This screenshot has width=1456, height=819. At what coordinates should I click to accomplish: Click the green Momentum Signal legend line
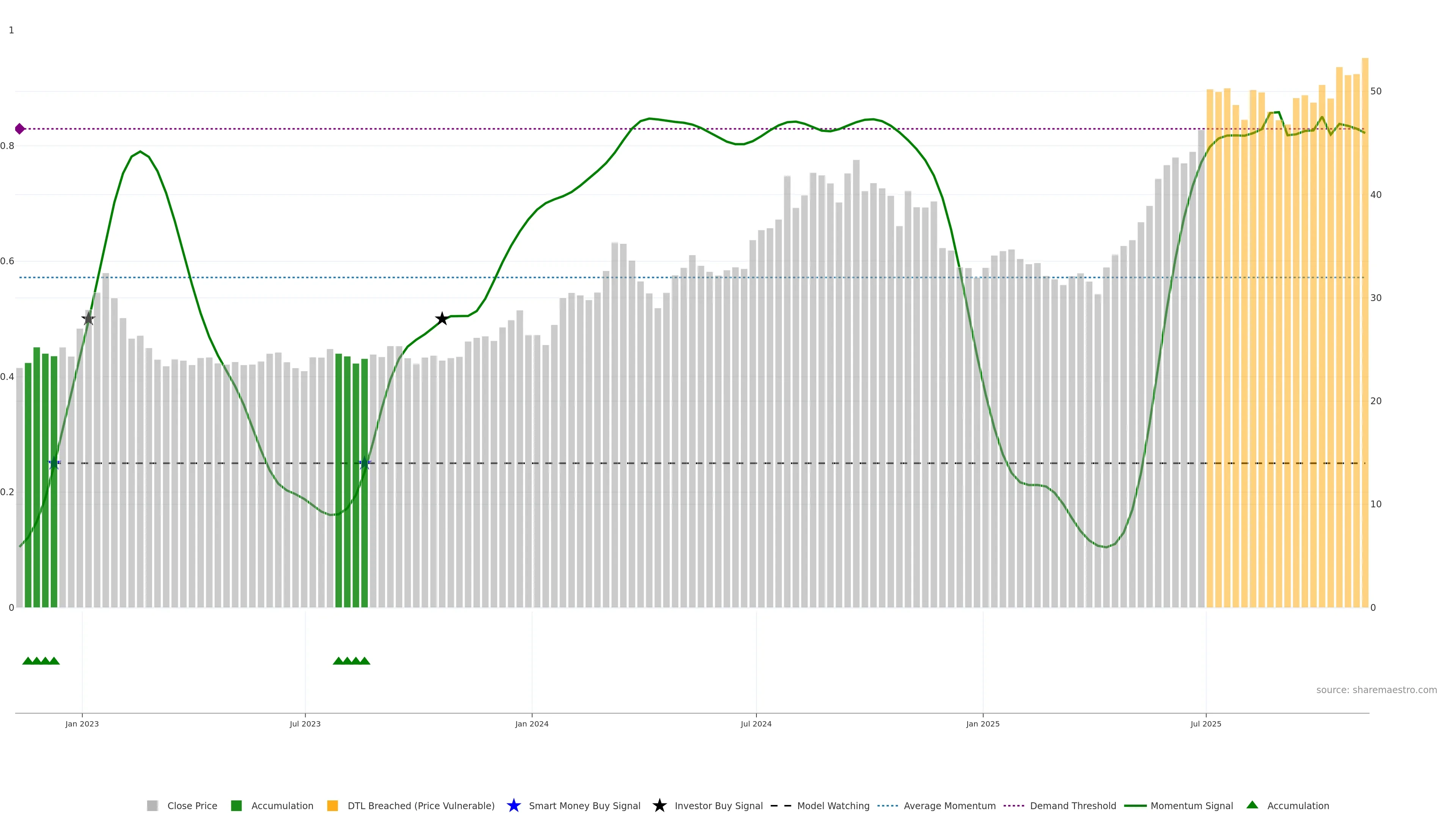pos(1135,805)
